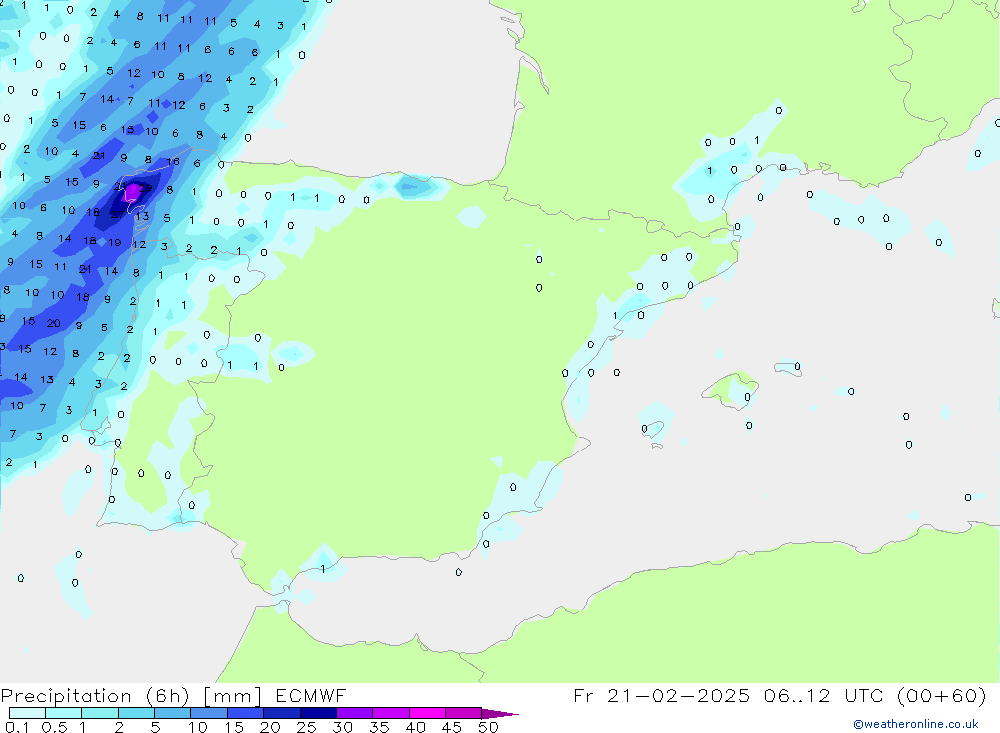Click the 30–35 mm violet legend box
The width and height of the screenshot is (1000, 733).
355,713
